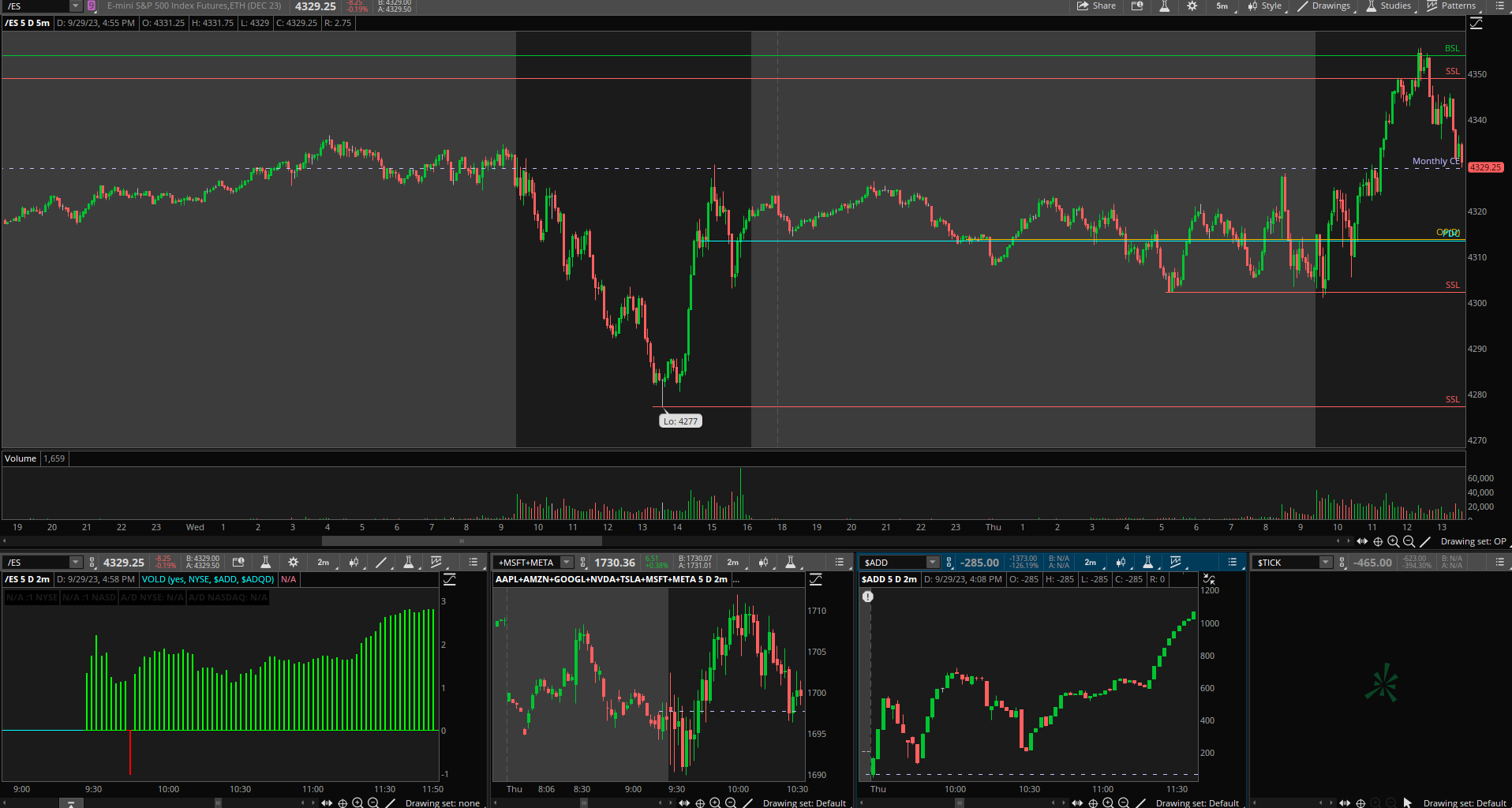Click the Drawing set: OP label
This screenshot has height=808, width=1512.
coord(1473,541)
